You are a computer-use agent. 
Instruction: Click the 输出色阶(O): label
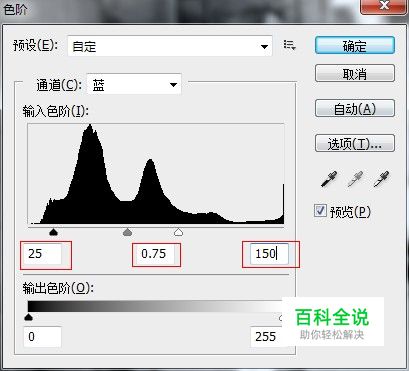click(x=58, y=288)
